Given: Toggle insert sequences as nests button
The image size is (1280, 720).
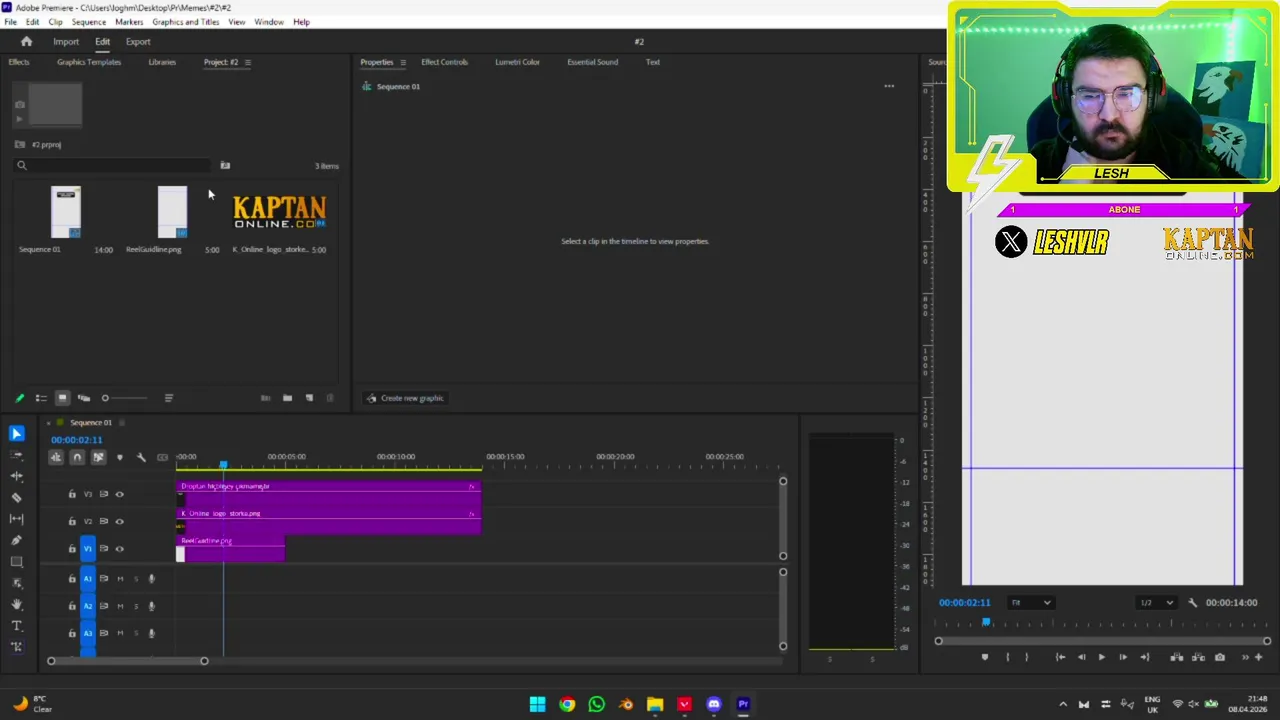Looking at the screenshot, I should 56,457.
